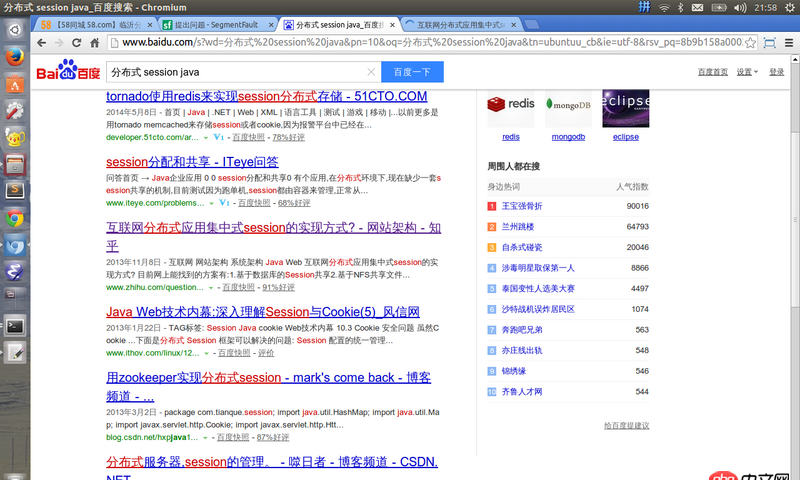Open the 设置 settings dropdown
This screenshot has width=800, height=480.
747,72
